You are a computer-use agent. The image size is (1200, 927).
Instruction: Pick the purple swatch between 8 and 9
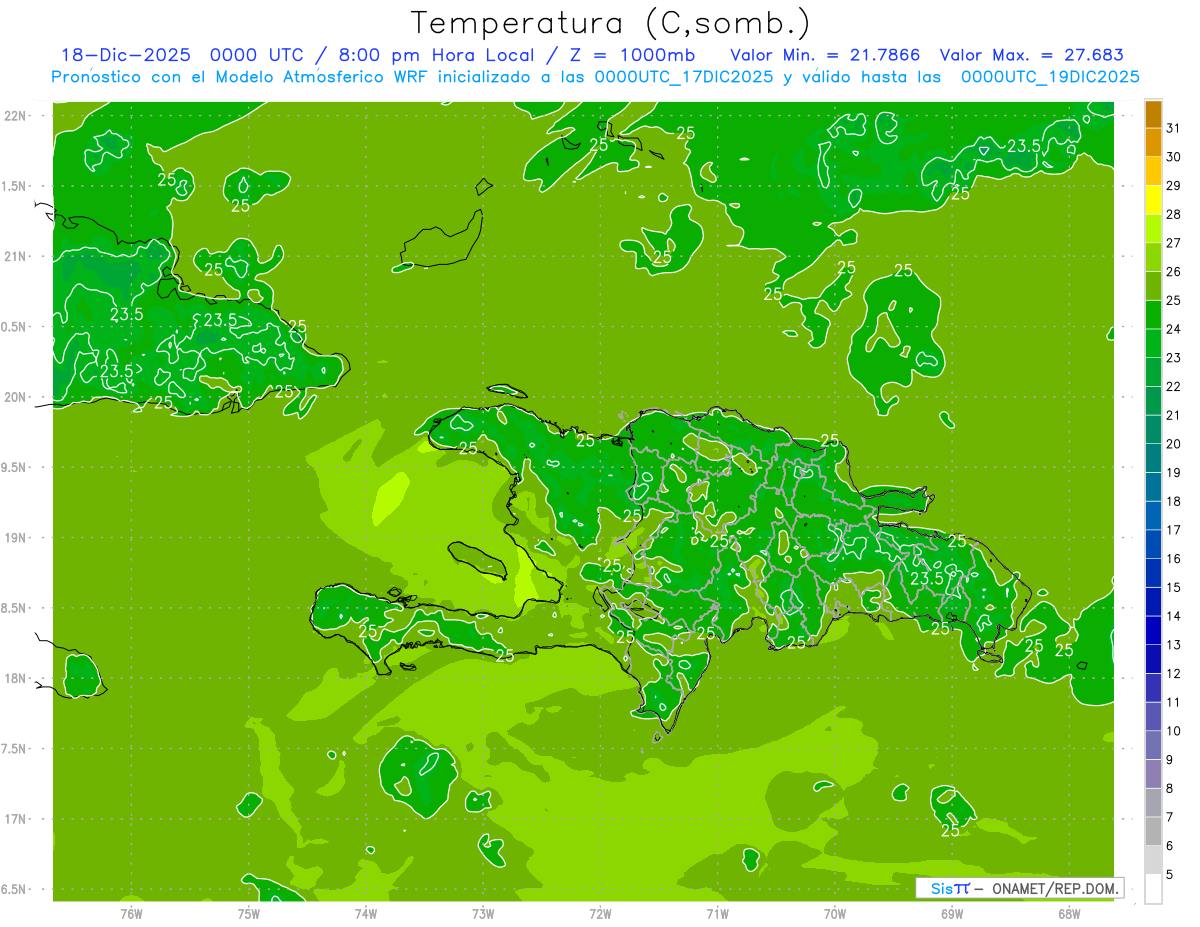pos(1153,775)
